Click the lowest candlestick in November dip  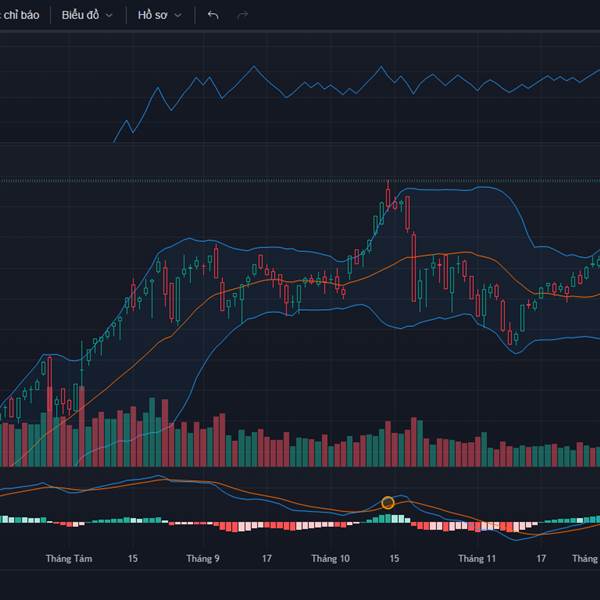[514, 335]
